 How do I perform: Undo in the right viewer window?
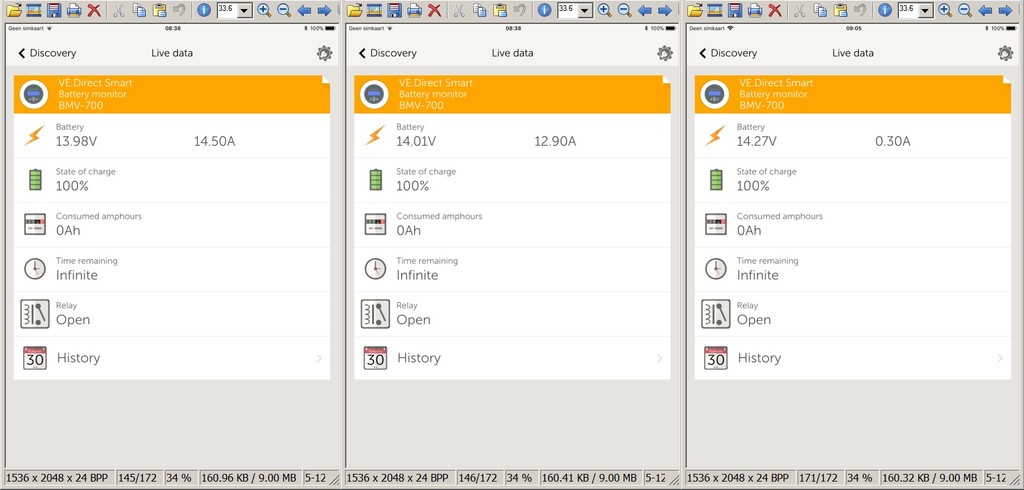pos(860,10)
